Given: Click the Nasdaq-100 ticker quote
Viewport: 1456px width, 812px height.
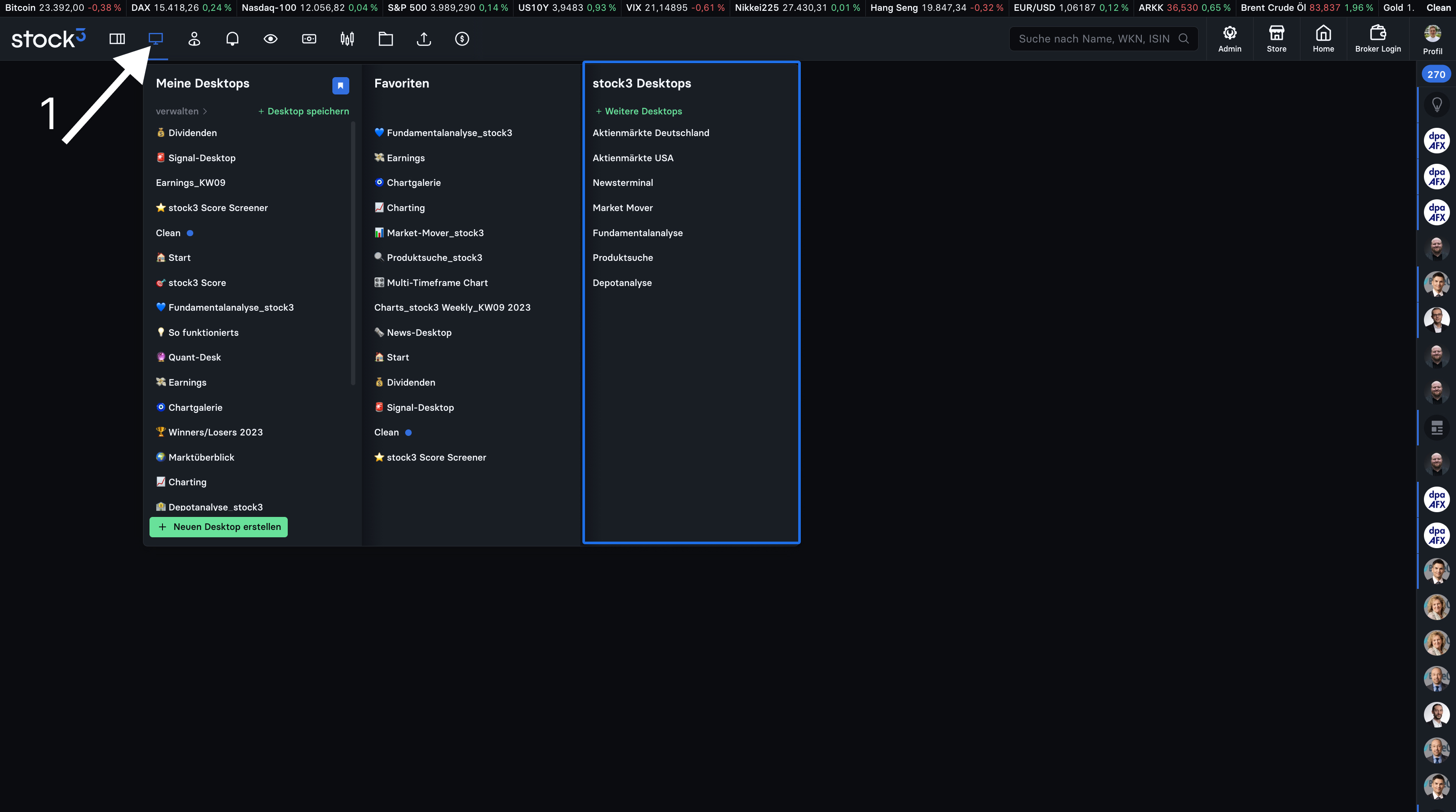Looking at the screenshot, I should [310, 7].
